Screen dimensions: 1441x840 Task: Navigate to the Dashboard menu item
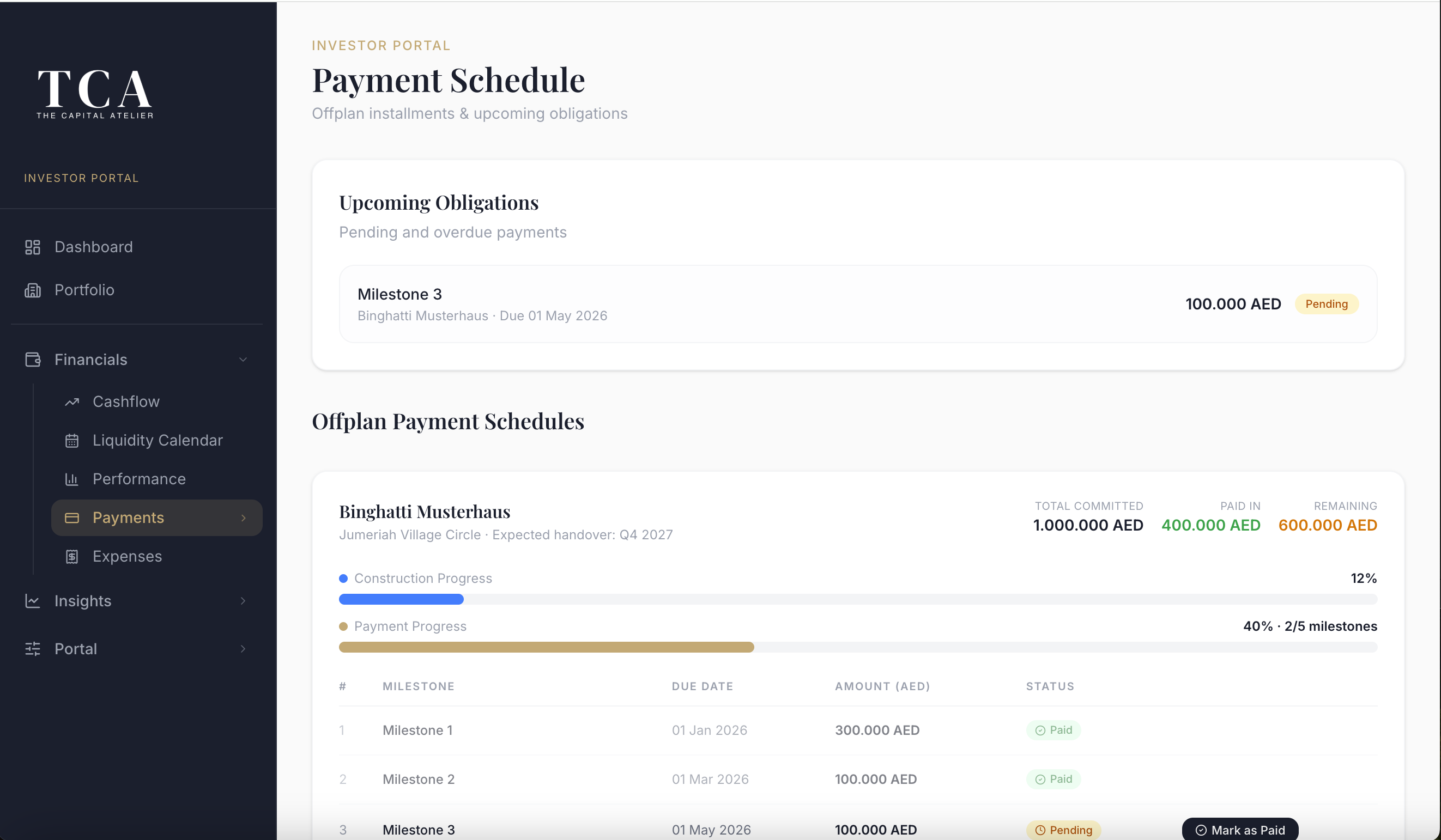click(x=93, y=247)
